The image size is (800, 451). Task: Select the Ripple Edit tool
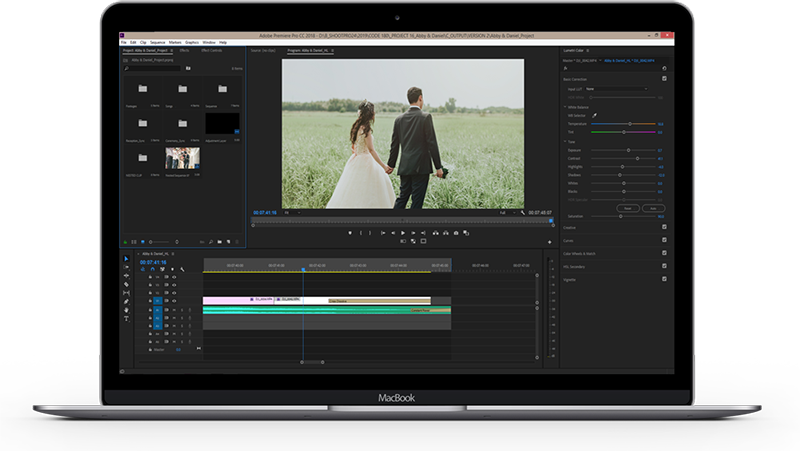[126, 276]
